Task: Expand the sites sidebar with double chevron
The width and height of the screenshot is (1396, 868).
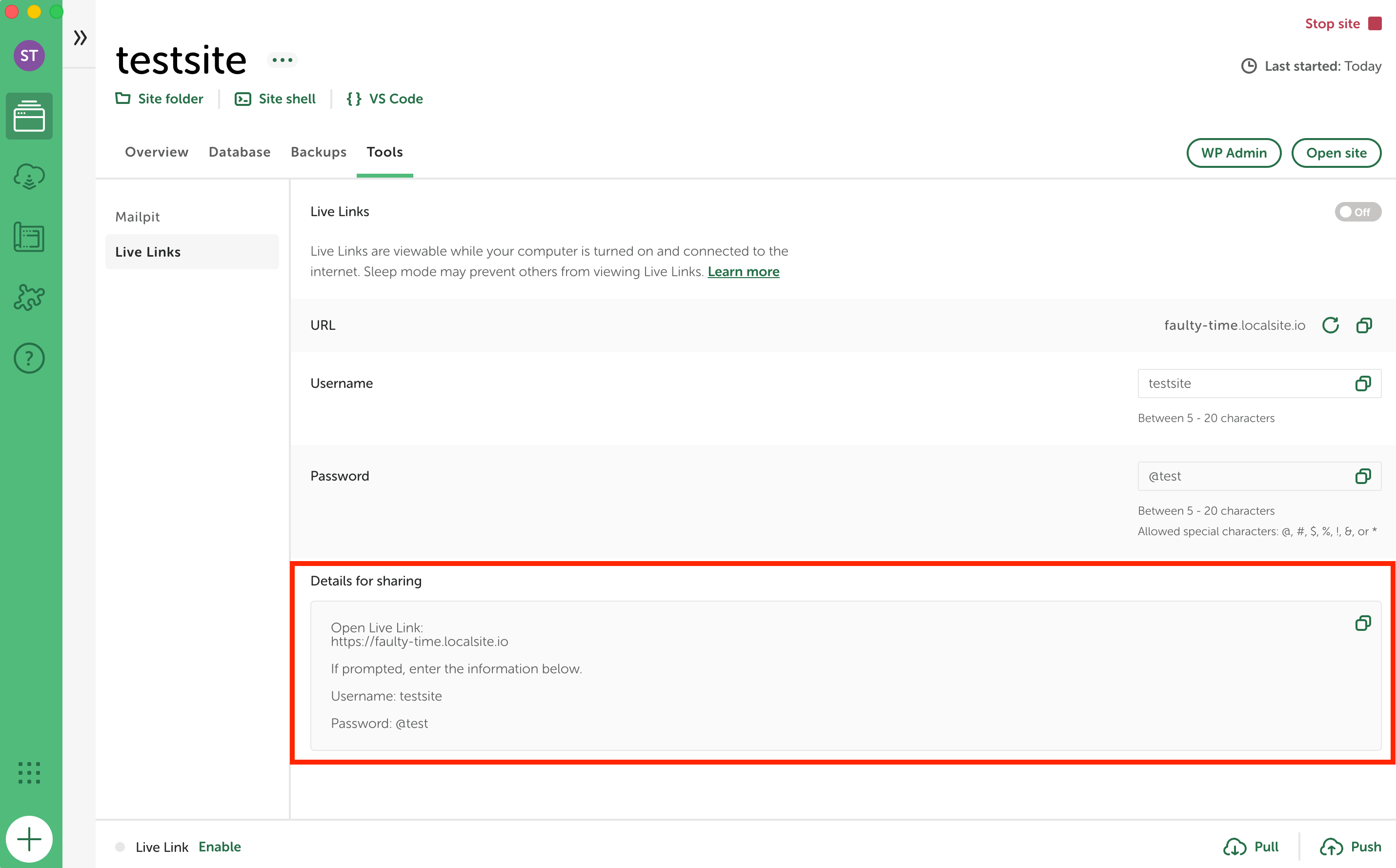Action: pyautogui.click(x=81, y=38)
